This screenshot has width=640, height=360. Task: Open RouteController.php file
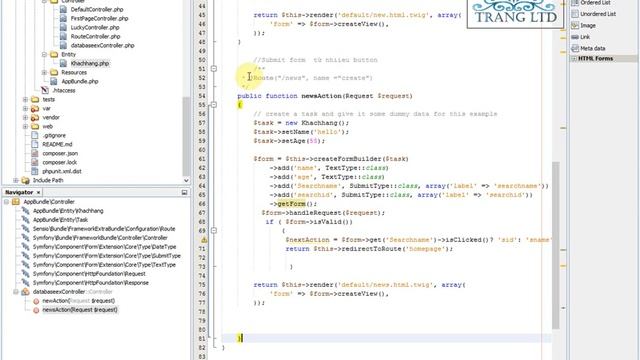pyautogui.click(x=96, y=36)
